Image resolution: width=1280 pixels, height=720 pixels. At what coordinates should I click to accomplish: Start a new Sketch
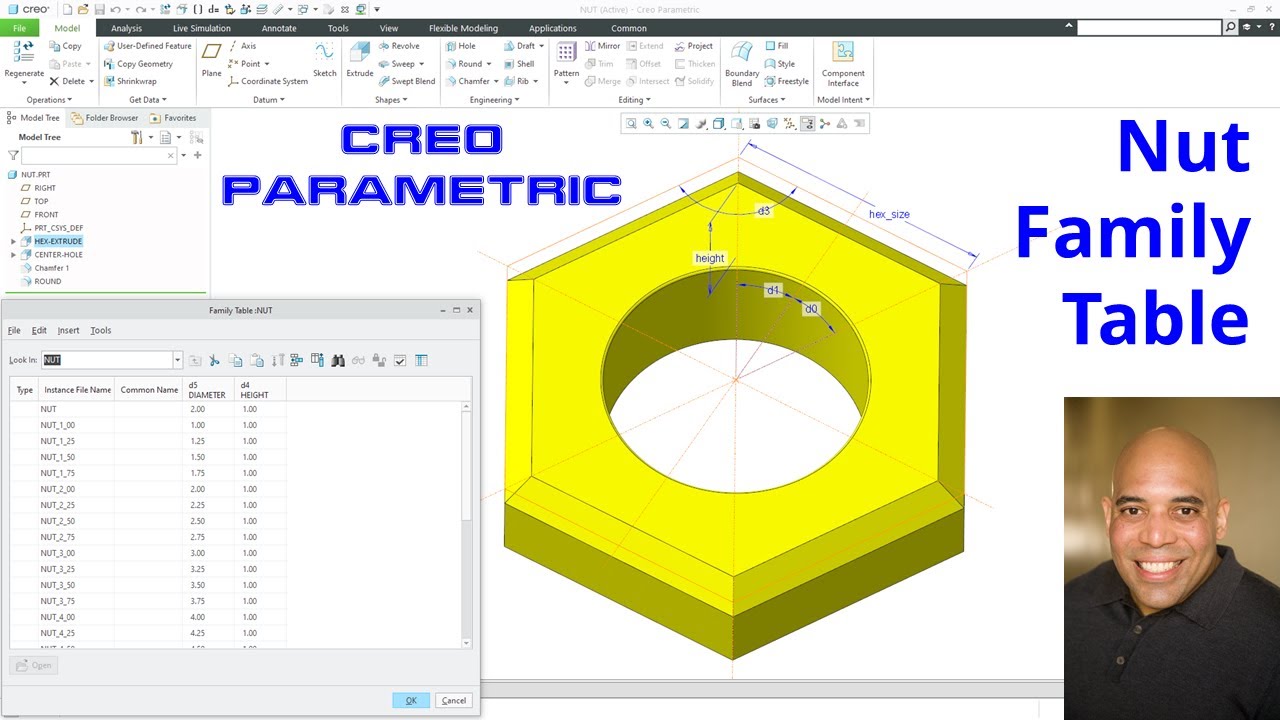pos(324,60)
